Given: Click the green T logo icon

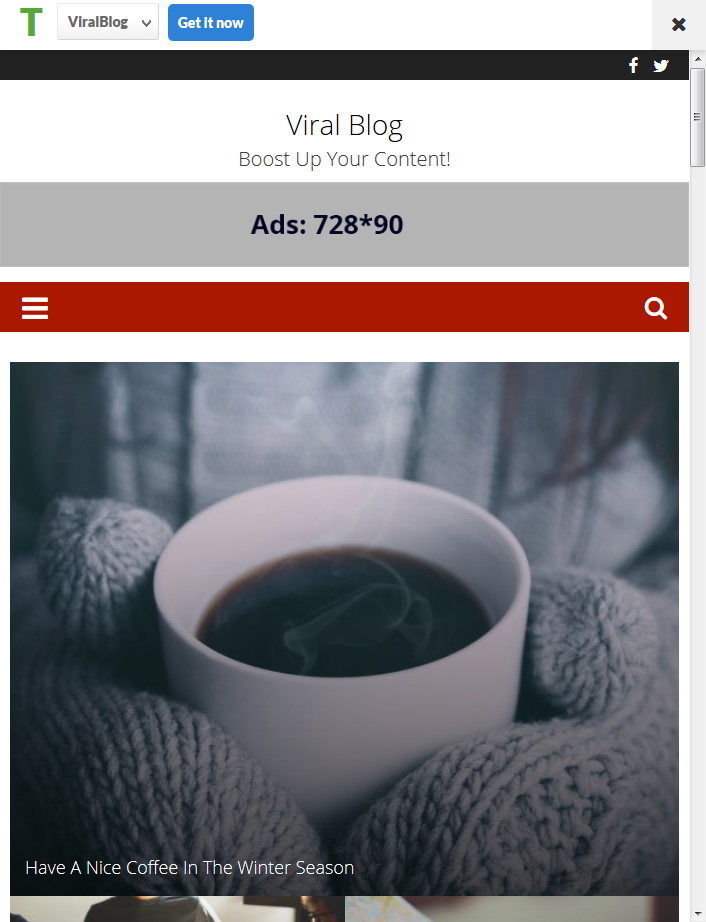Looking at the screenshot, I should point(31,22).
